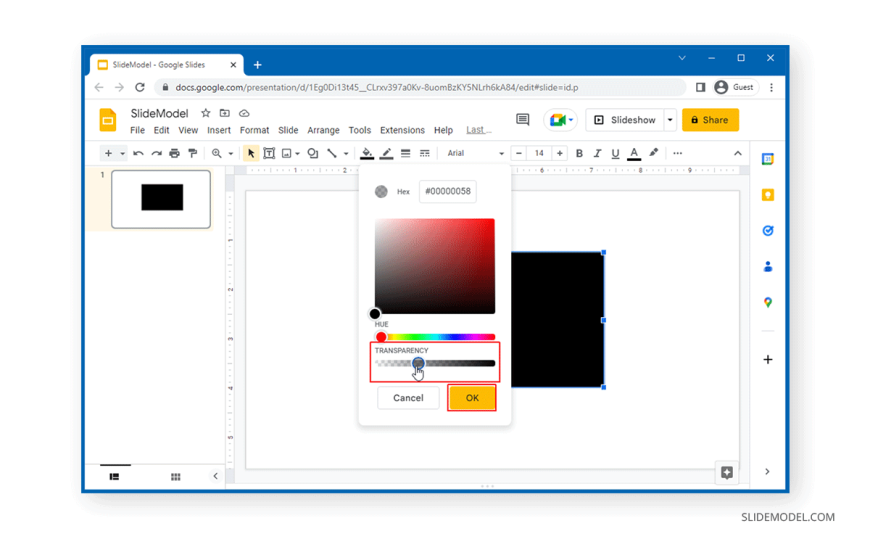Click the hue slider handle
Image resolution: width=870 pixels, height=539 pixels.
(381, 337)
